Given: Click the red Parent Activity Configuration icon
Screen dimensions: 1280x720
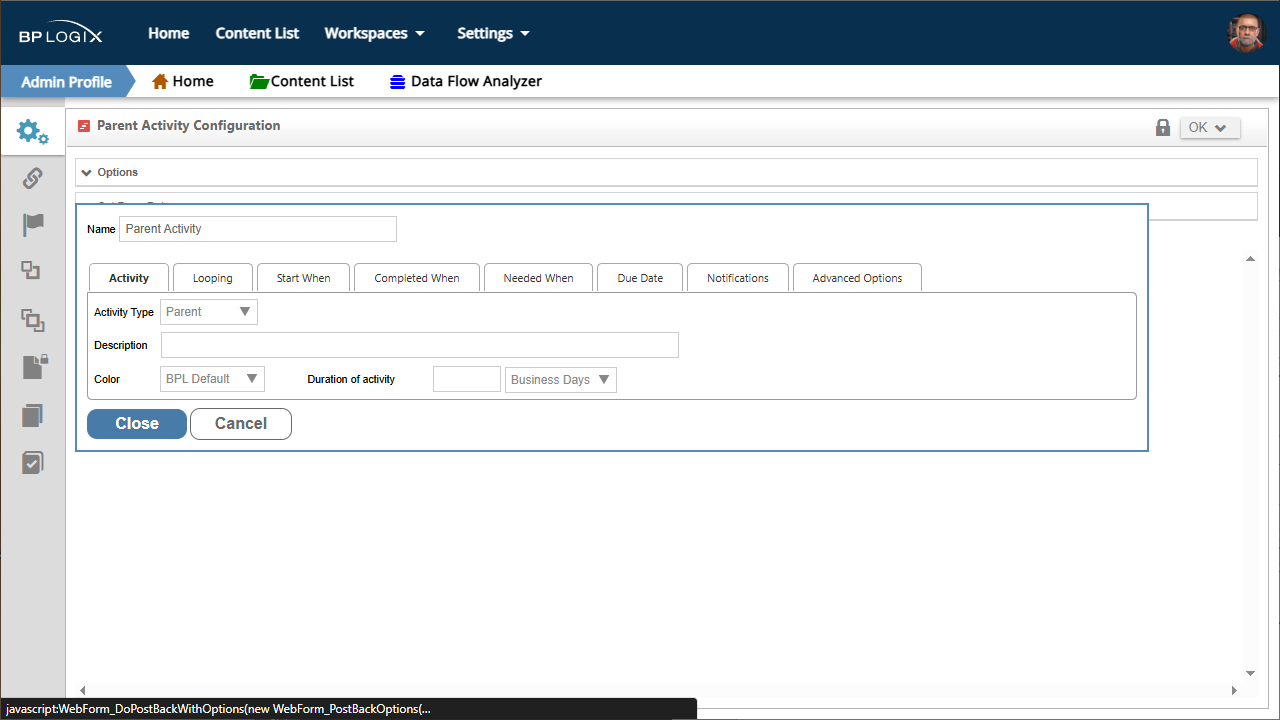Looking at the screenshot, I should coord(84,126).
